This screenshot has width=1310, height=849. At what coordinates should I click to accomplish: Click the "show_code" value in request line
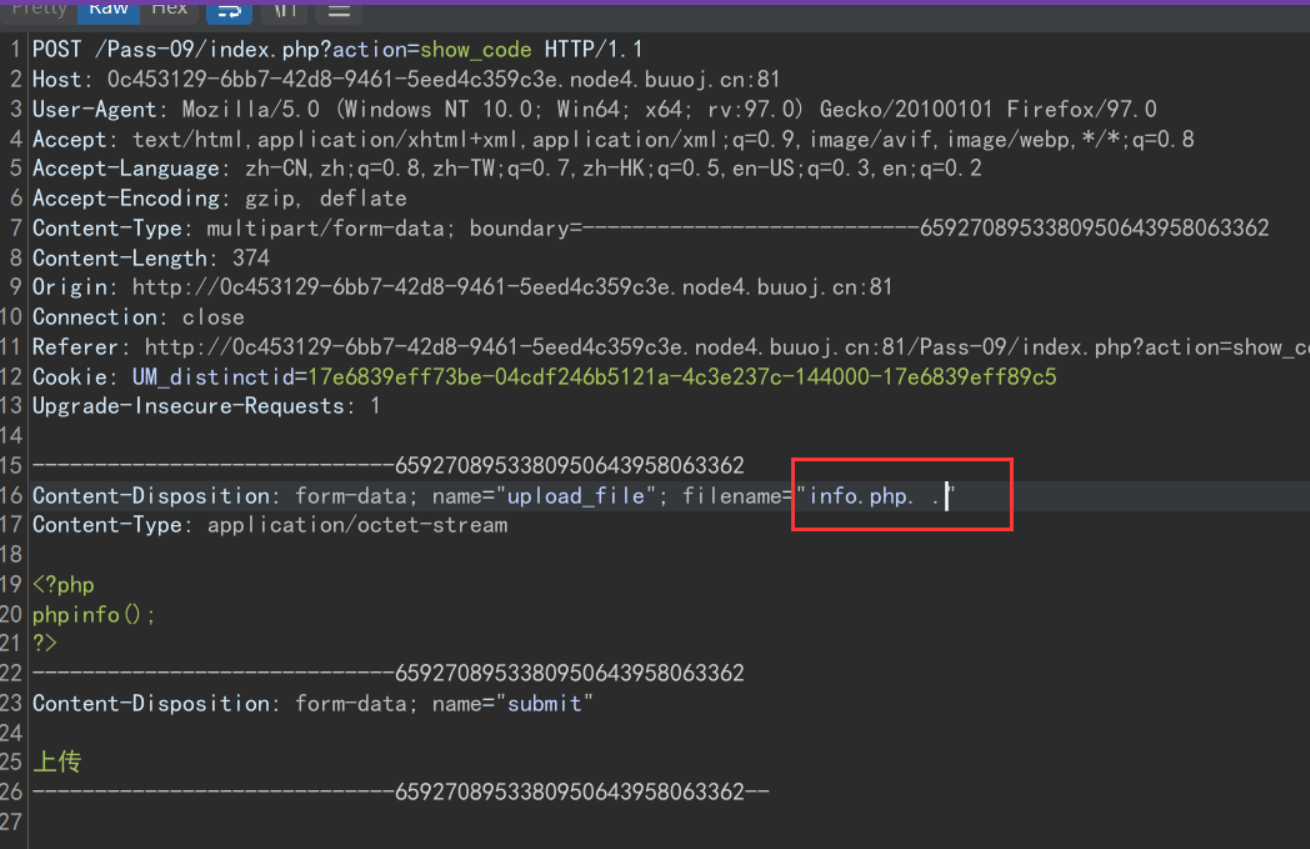478,50
